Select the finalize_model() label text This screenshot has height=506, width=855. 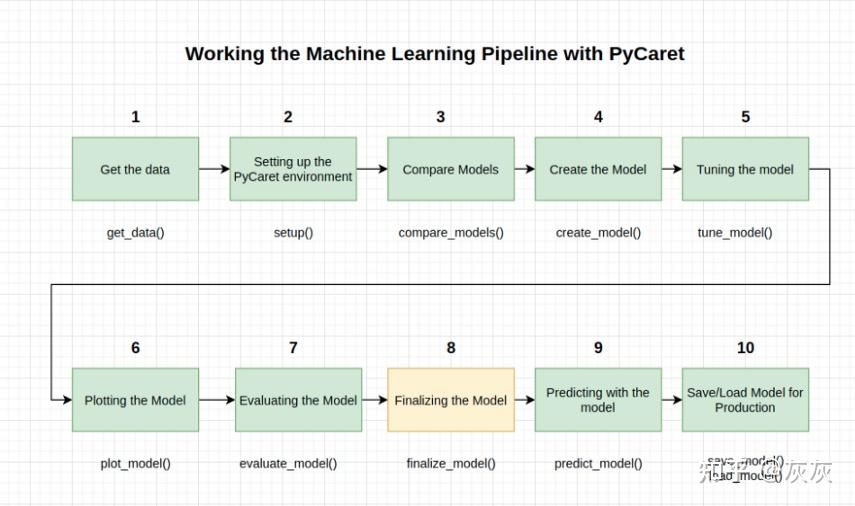tap(451, 464)
